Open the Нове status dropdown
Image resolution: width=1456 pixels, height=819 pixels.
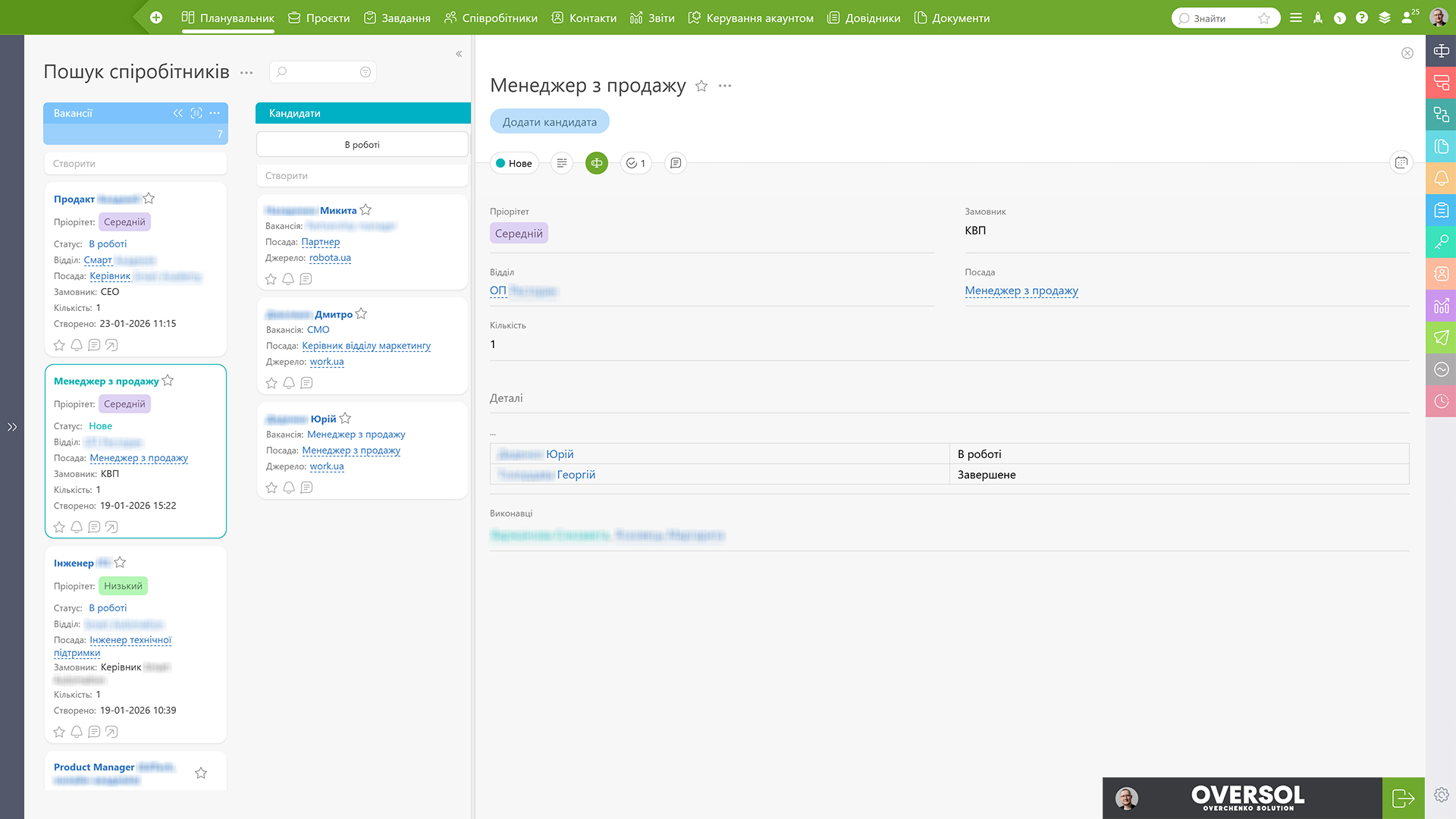(x=514, y=163)
